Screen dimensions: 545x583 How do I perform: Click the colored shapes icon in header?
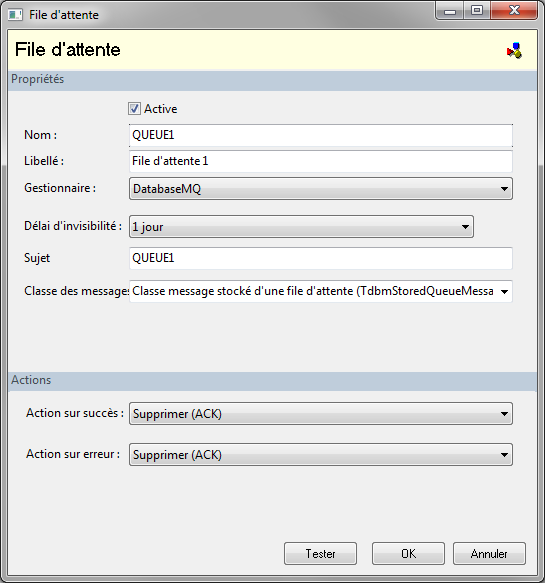click(x=515, y=51)
